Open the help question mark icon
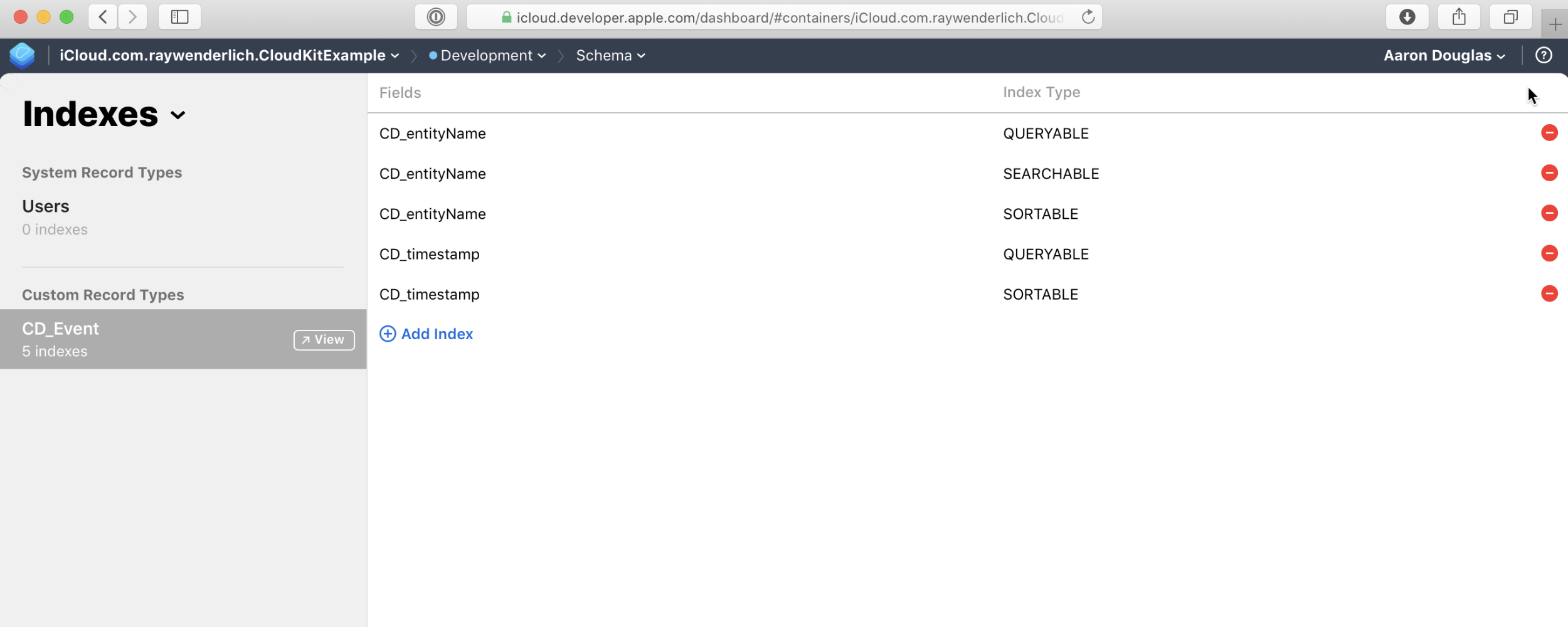Viewport: 1568px width, 627px height. click(1544, 55)
